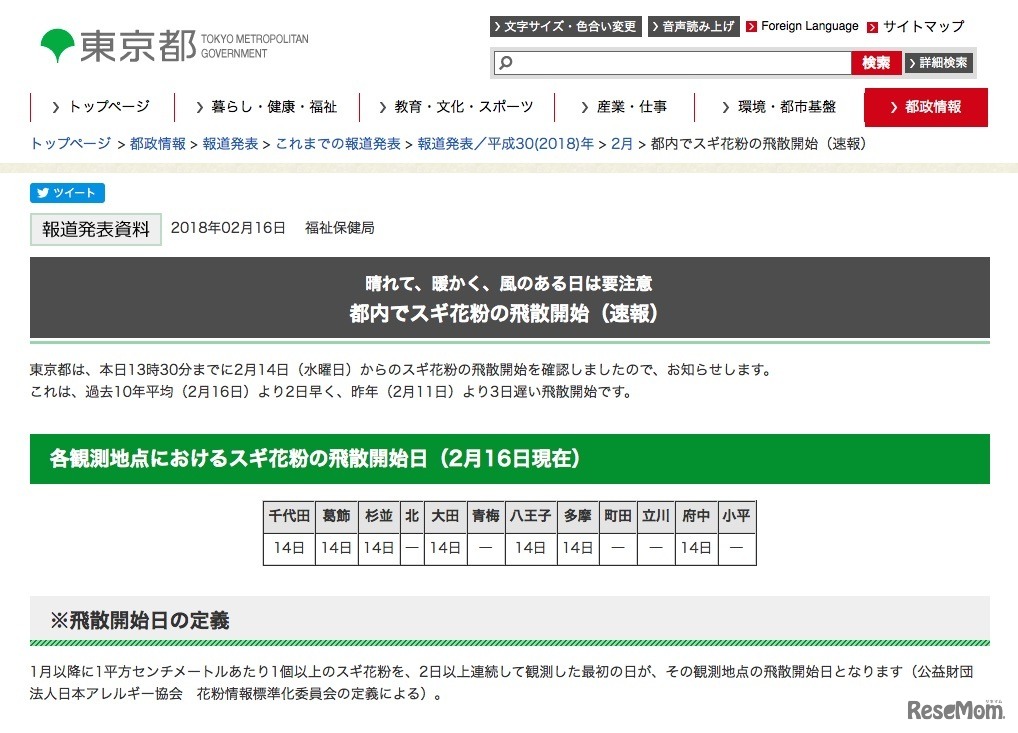Select the 暮らし・健康・福祉 menu item
This screenshot has width=1018, height=733.
[269, 106]
